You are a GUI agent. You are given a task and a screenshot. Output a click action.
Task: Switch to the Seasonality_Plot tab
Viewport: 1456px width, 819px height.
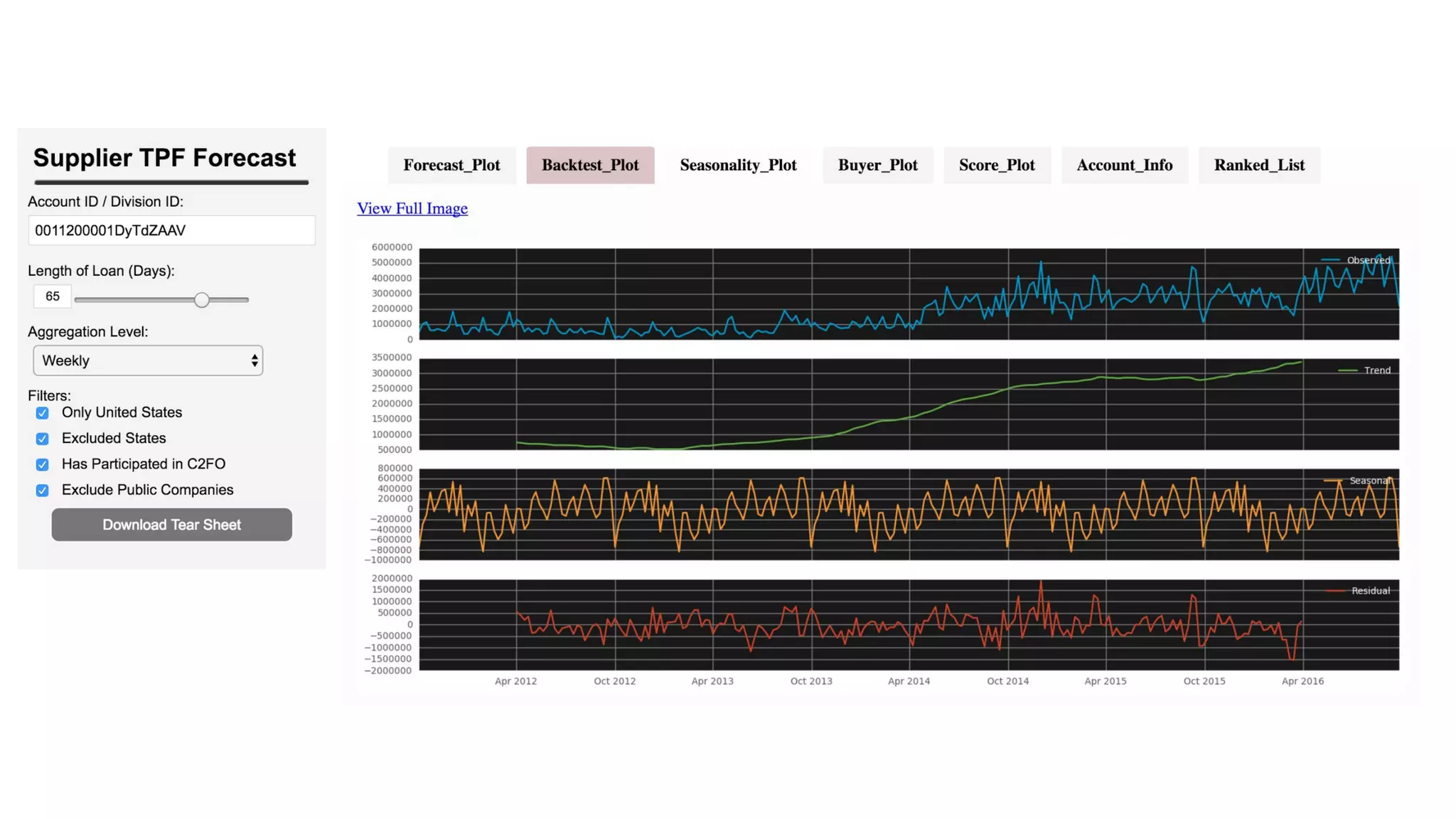click(738, 165)
